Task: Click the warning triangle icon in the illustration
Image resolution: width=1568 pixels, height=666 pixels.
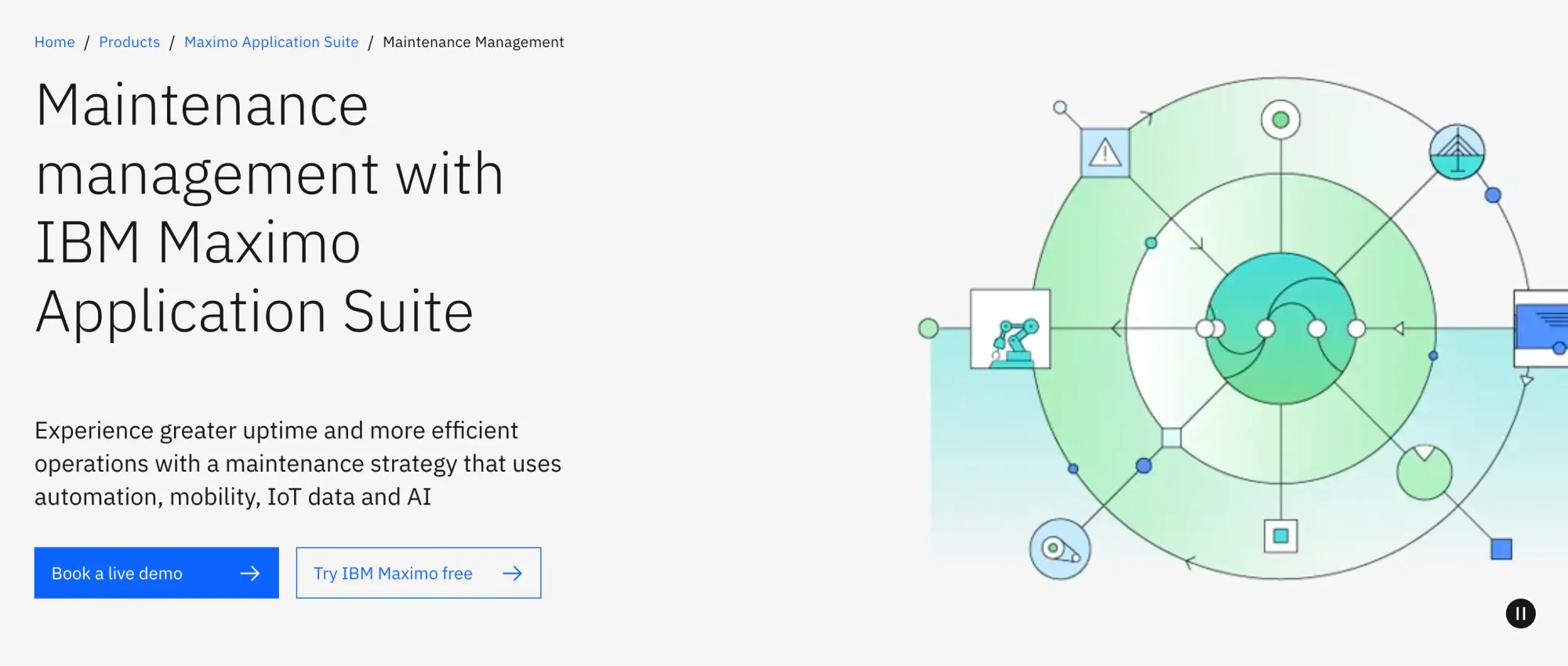Action: coord(1105,153)
